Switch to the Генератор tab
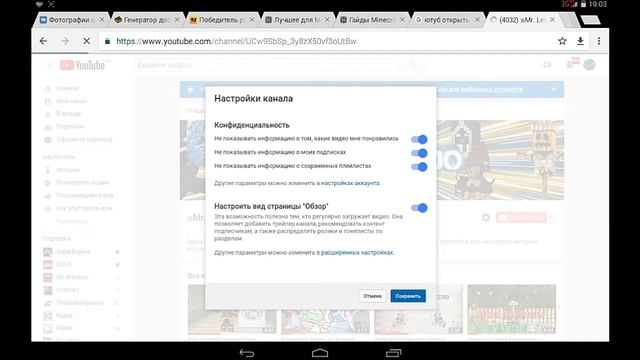This screenshot has width=640, height=360. pyautogui.click(x=146, y=20)
